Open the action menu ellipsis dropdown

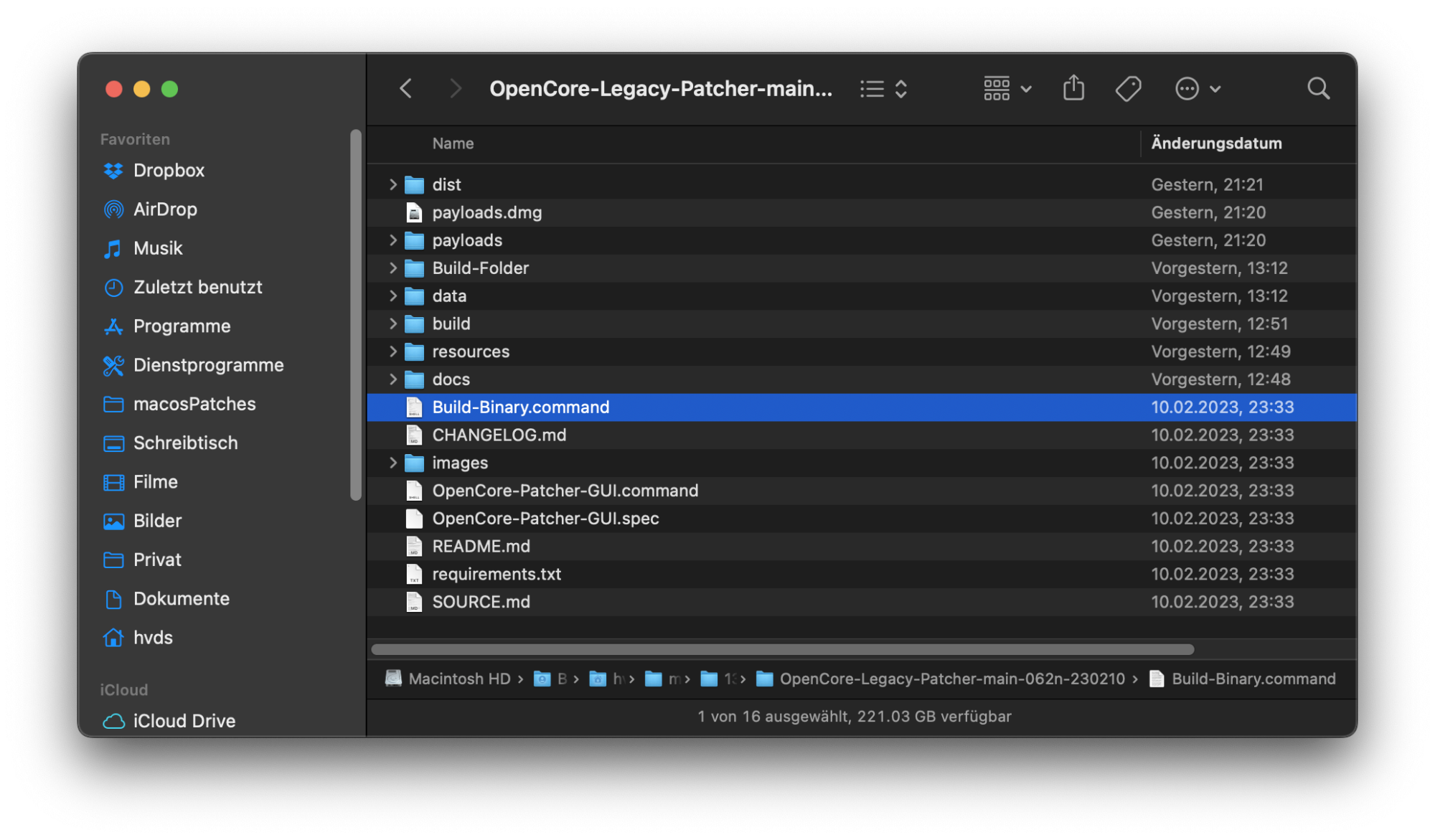tap(1197, 89)
